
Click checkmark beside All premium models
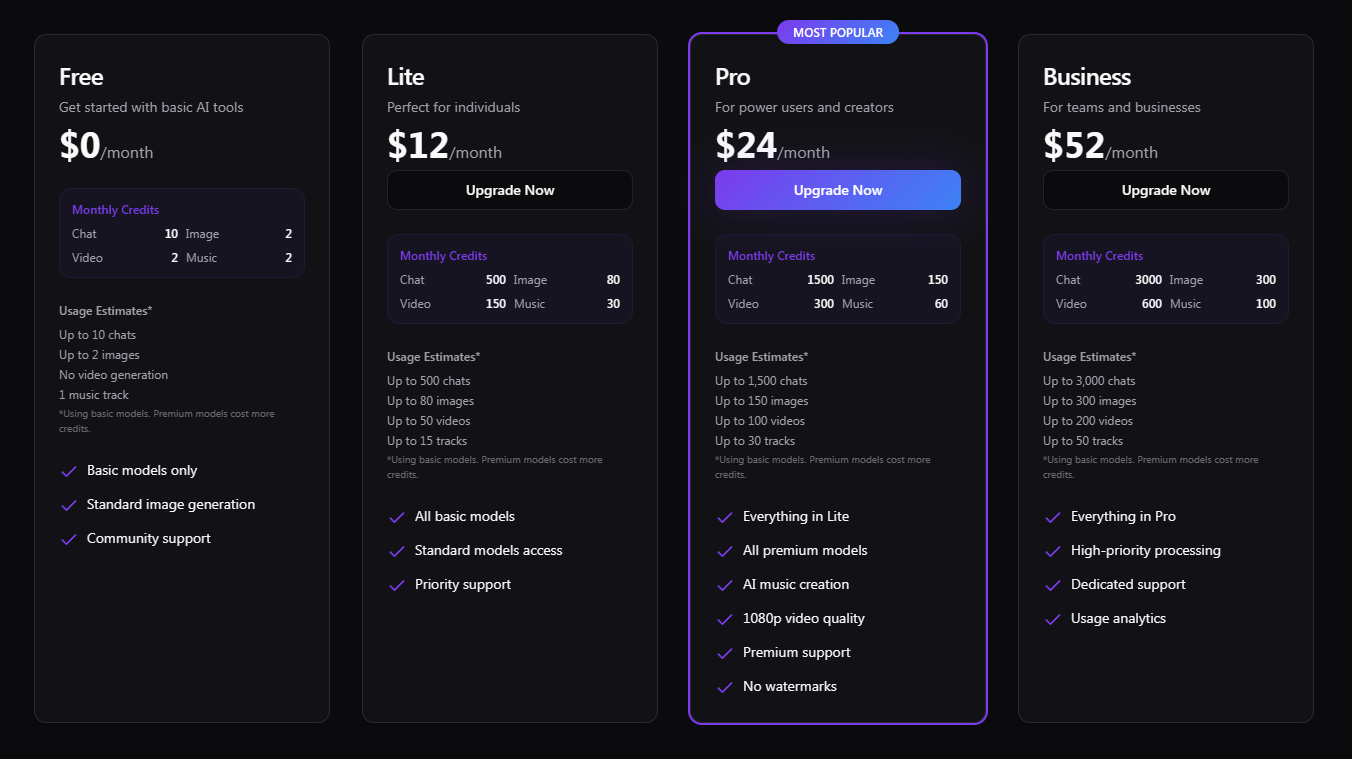pyautogui.click(x=725, y=551)
